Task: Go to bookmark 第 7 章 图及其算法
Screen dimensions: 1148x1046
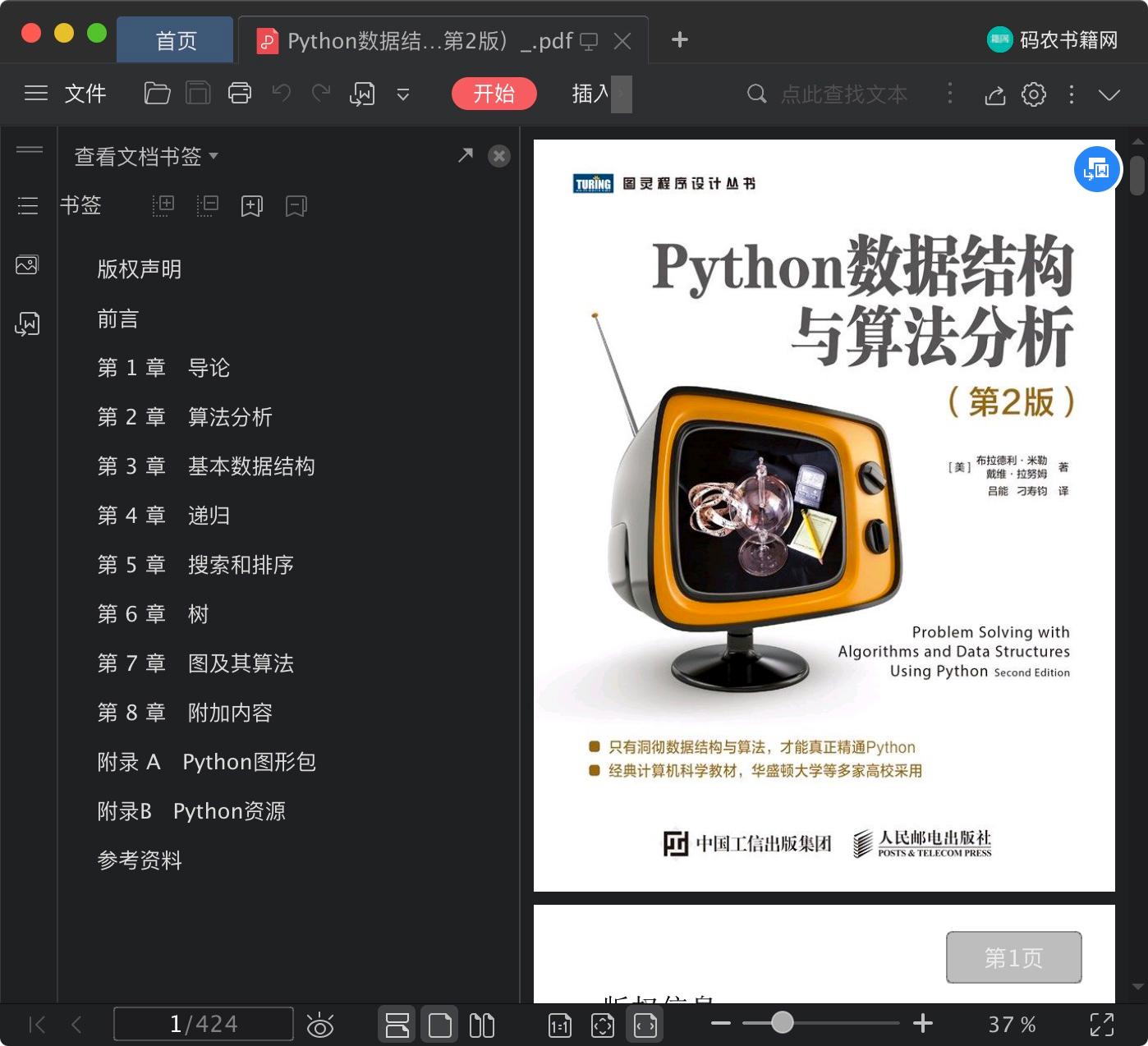Action: (195, 663)
